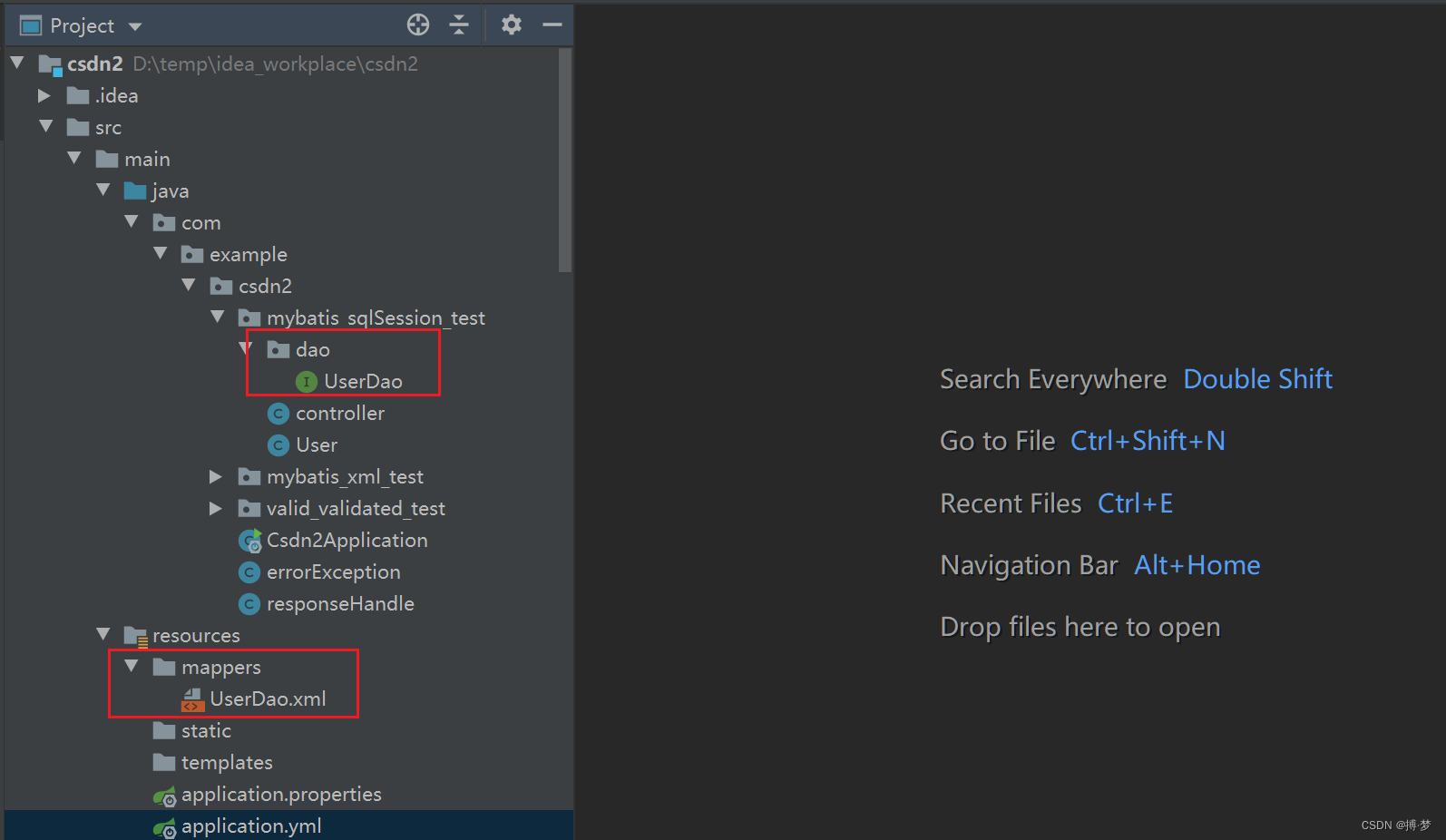
Task: Click the controller class icon
Action: (x=278, y=414)
